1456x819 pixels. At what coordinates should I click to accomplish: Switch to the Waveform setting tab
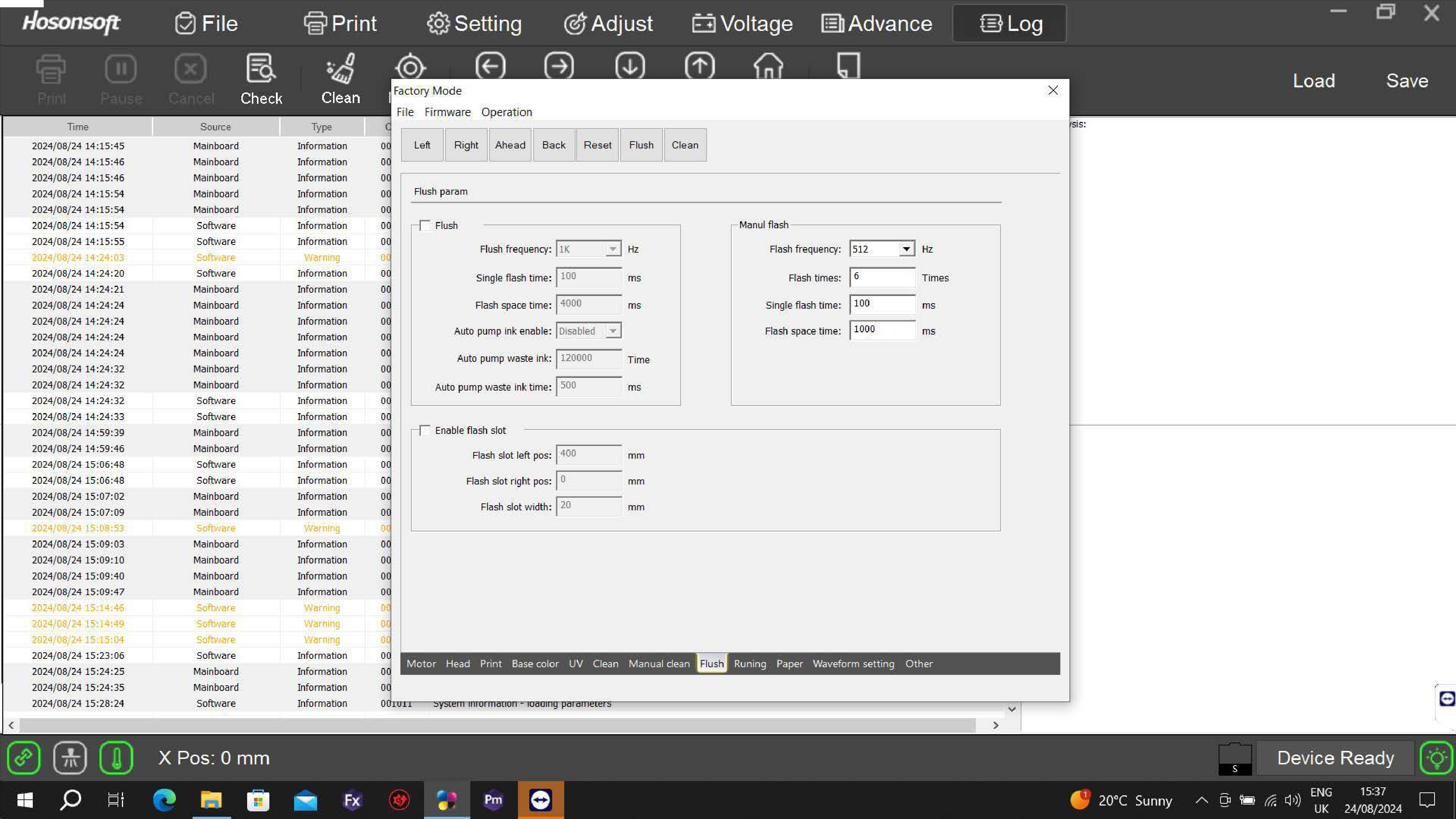tap(853, 664)
